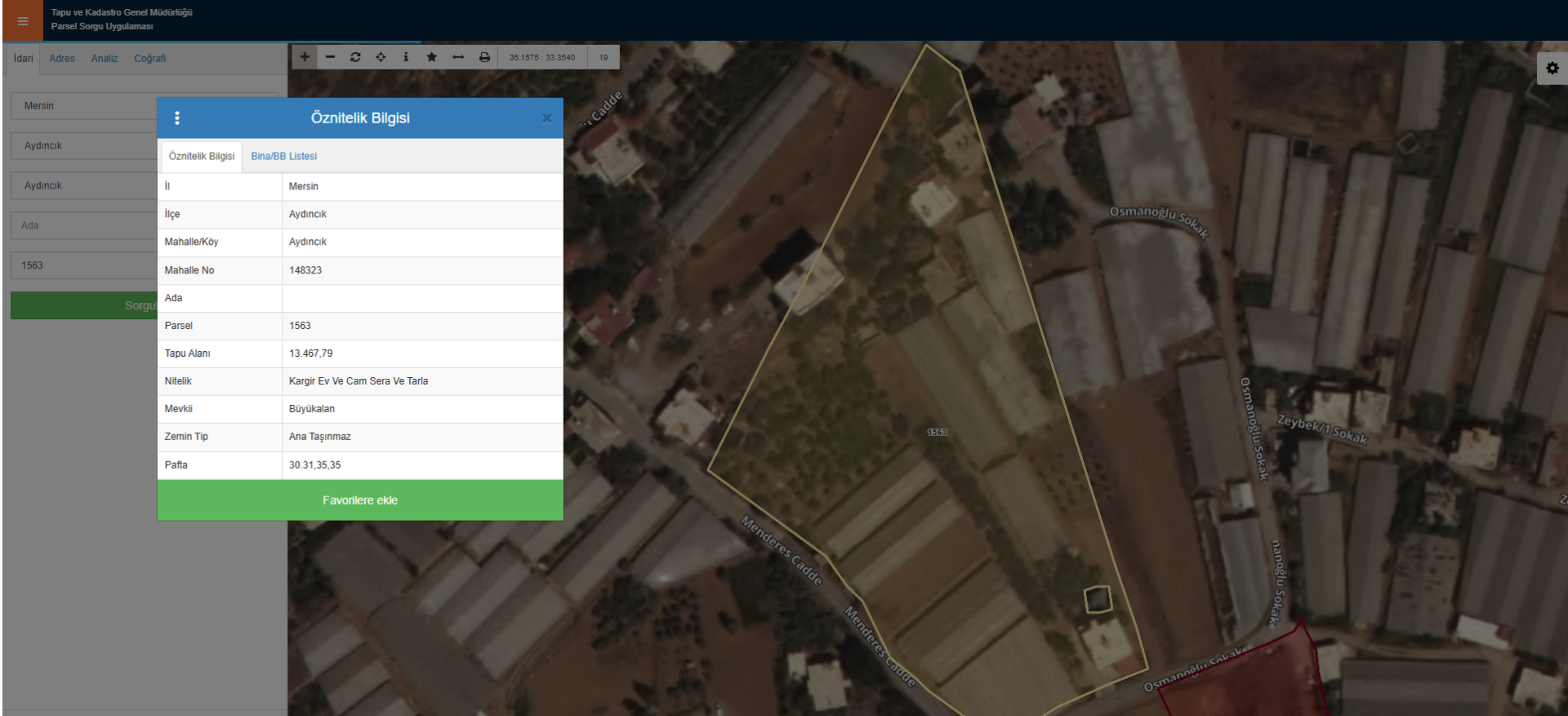Open the Adres tab
The height and width of the screenshot is (716, 1568).
(62, 59)
